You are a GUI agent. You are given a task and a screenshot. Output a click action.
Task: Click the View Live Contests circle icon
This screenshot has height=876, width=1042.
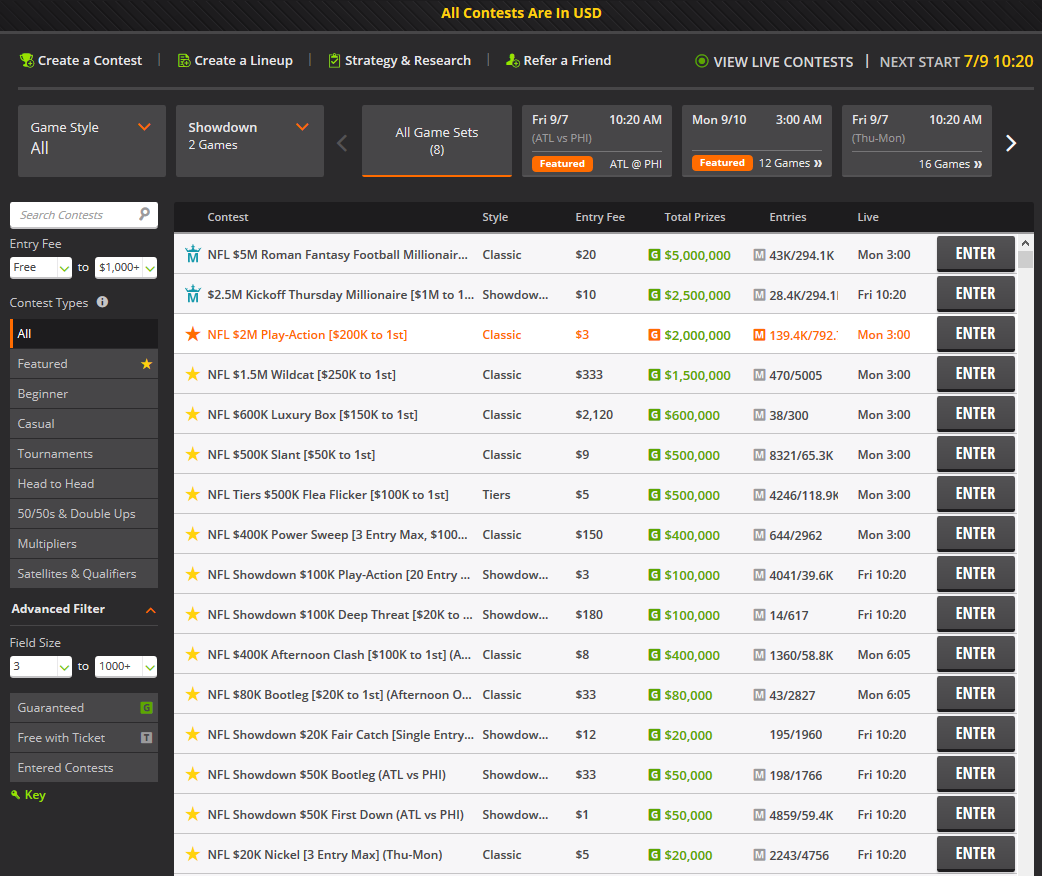click(701, 61)
